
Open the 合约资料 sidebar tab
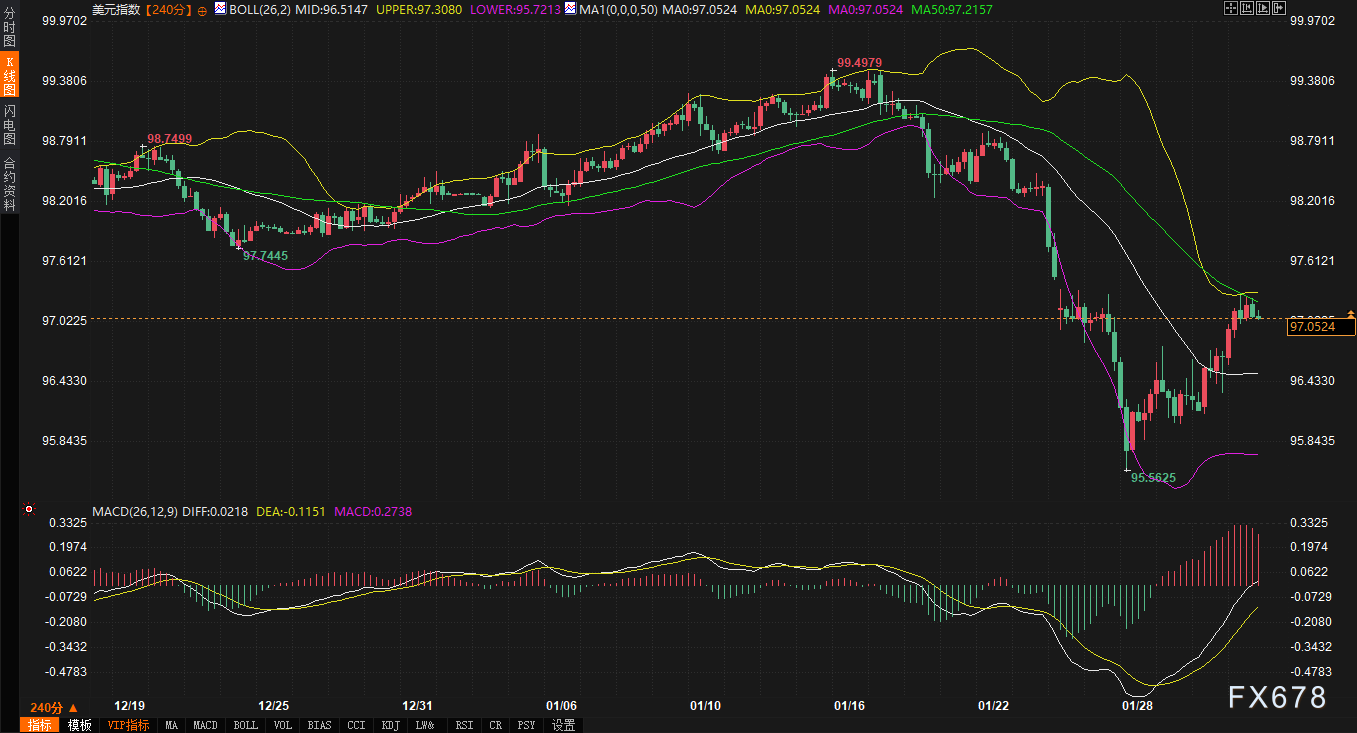(x=9, y=182)
